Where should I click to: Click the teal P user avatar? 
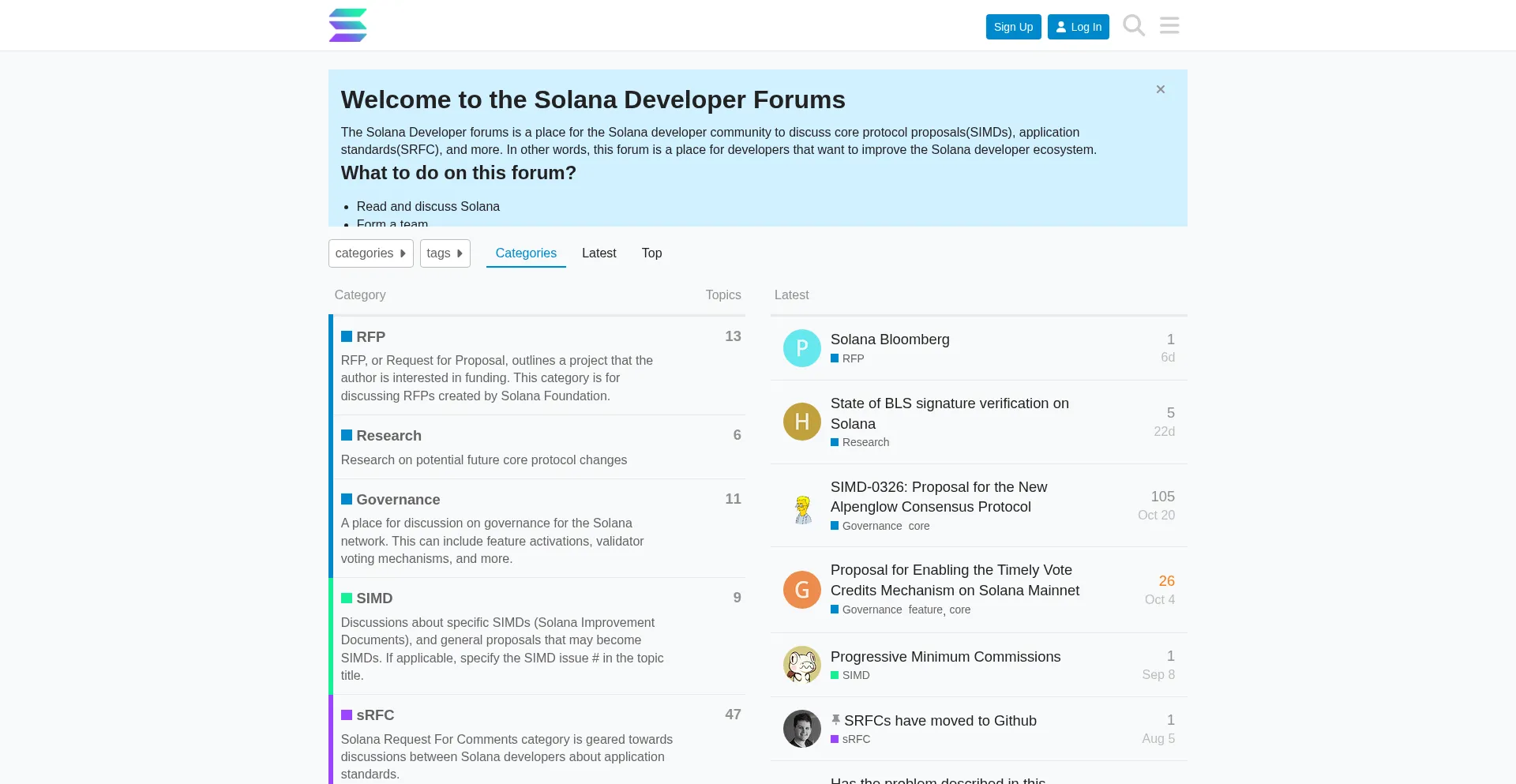801,348
